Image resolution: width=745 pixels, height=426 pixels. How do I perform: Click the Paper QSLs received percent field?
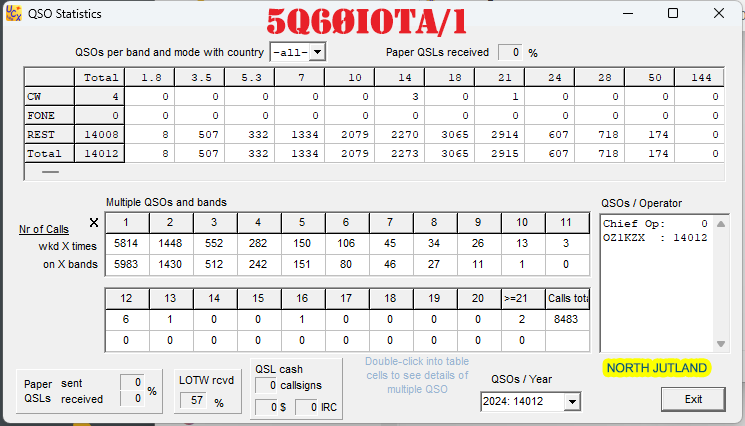[510, 52]
